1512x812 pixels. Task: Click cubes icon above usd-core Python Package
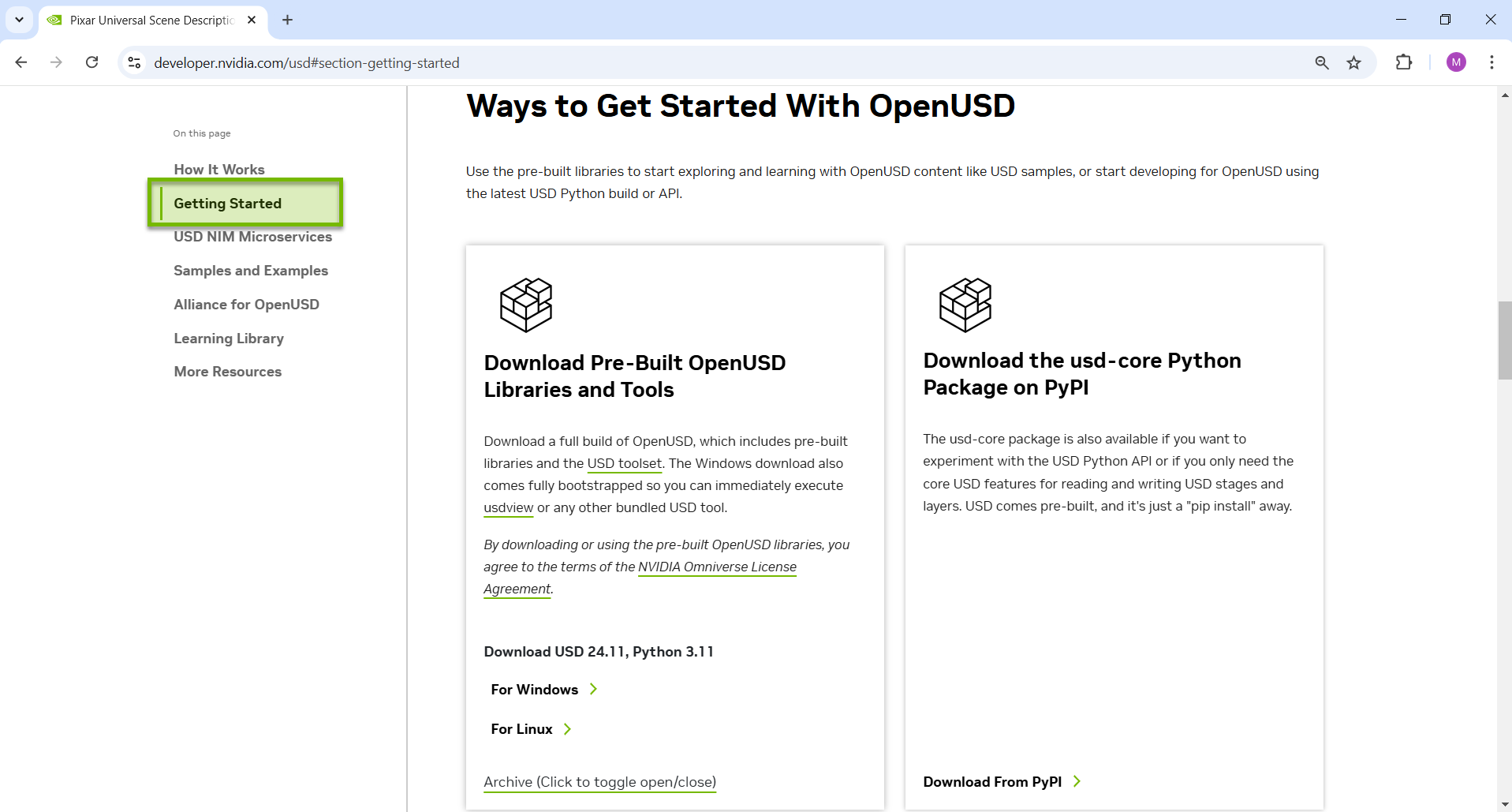pos(965,305)
